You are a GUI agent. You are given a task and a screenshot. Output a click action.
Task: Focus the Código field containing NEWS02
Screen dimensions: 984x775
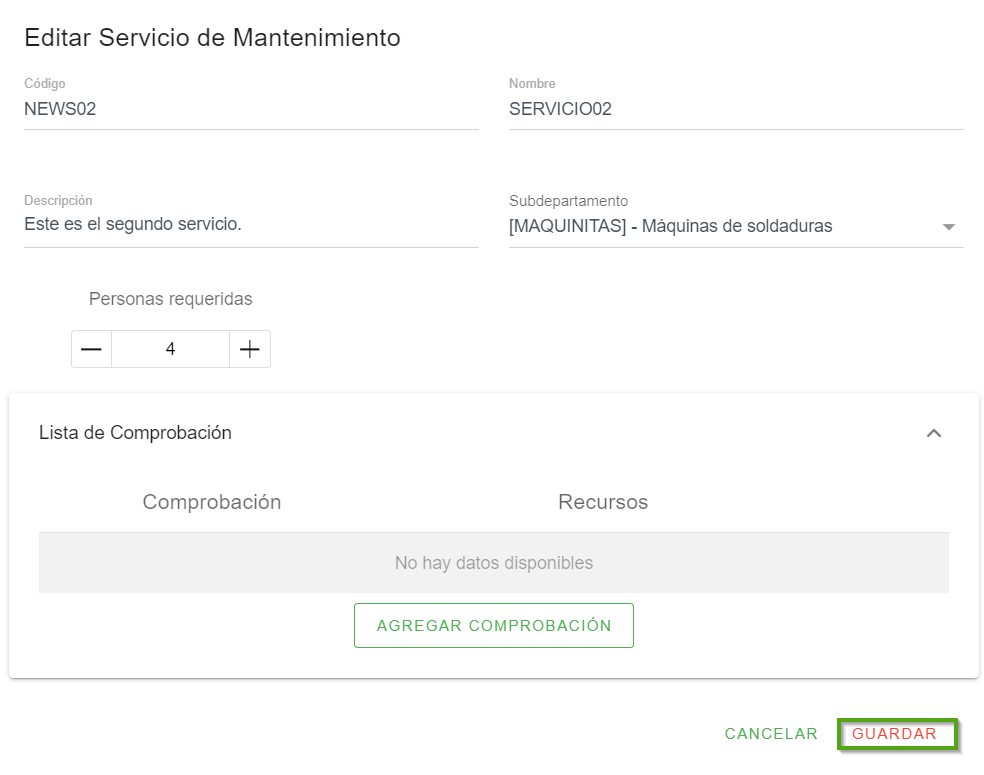click(x=250, y=110)
